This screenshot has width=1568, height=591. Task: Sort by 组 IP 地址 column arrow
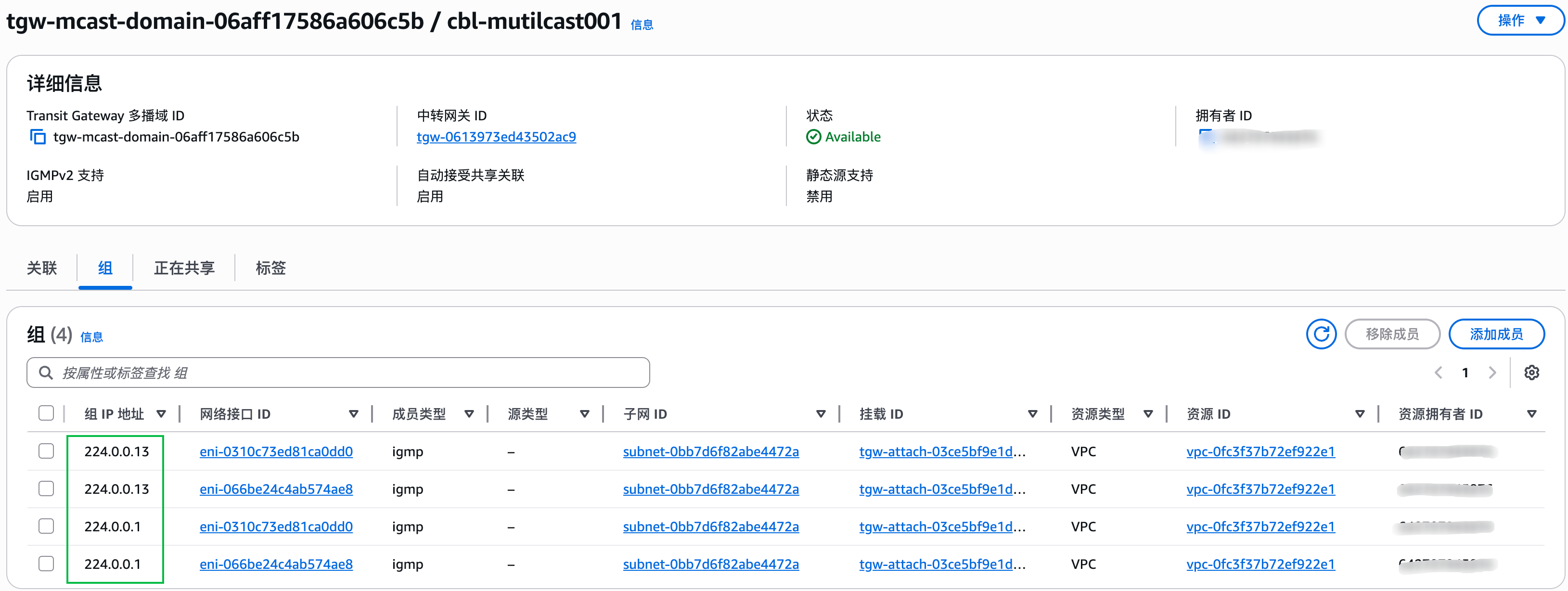pos(161,414)
